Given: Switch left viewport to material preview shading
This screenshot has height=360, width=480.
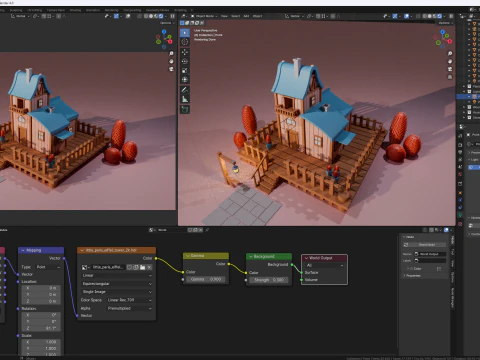Looking at the screenshot, I should point(156,16).
